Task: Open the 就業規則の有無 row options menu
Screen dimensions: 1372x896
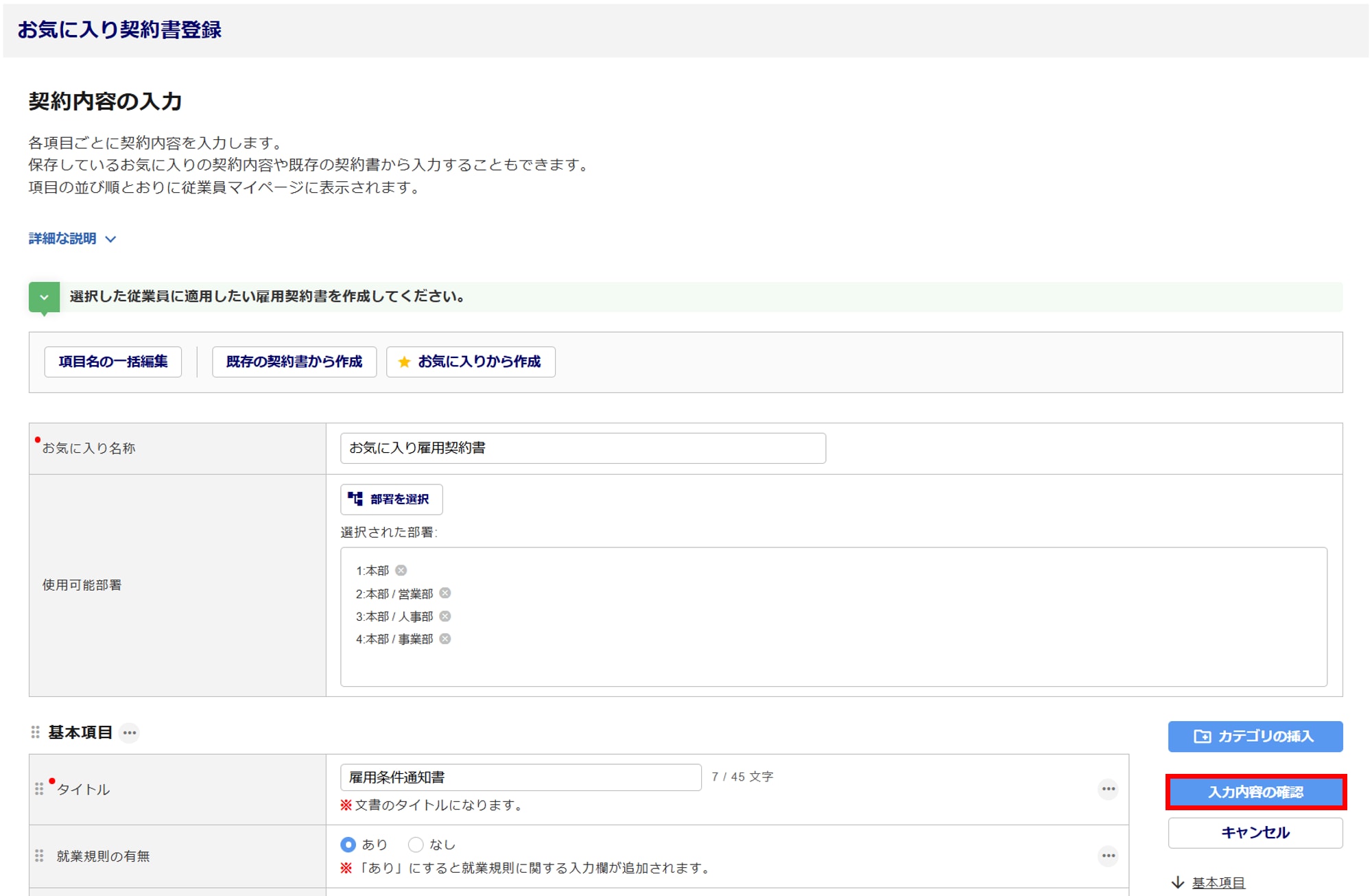Action: pos(1108,856)
